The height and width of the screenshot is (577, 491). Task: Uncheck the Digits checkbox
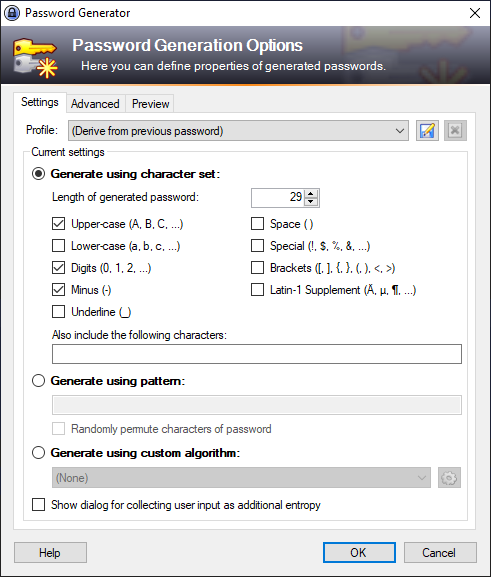[x=59, y=268]
